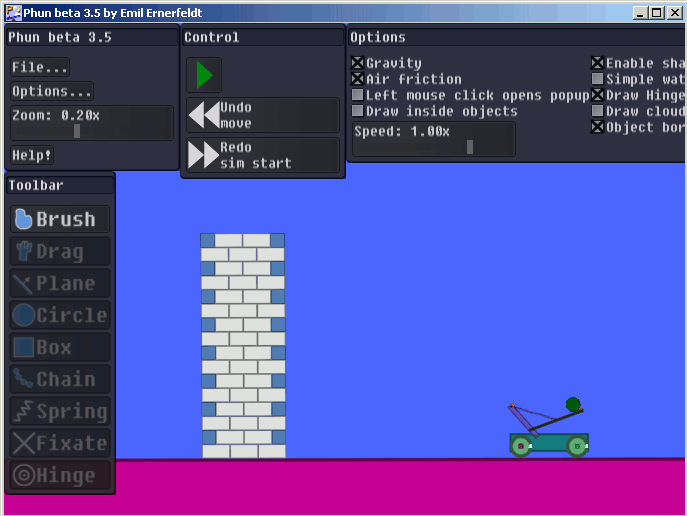Select the Drag tool
The height and width of the screenshot is (516, 687).
(x=60, y=251)
